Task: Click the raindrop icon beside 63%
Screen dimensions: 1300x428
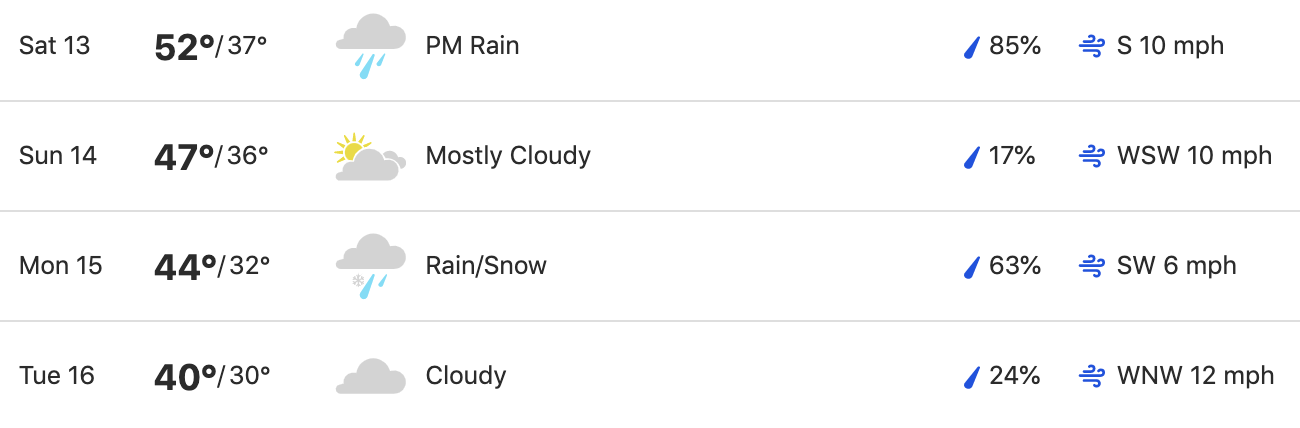Action: tap(970, 267)
